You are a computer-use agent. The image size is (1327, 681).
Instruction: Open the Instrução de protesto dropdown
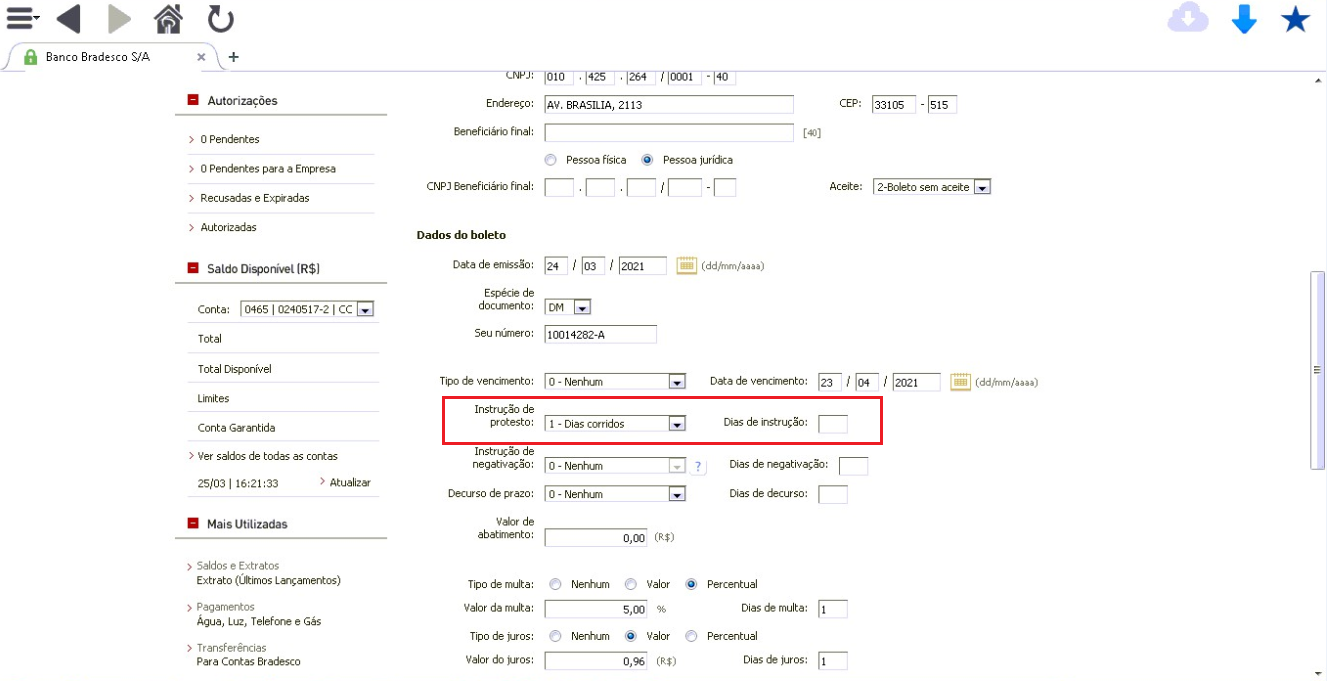[x=615, y=424]
